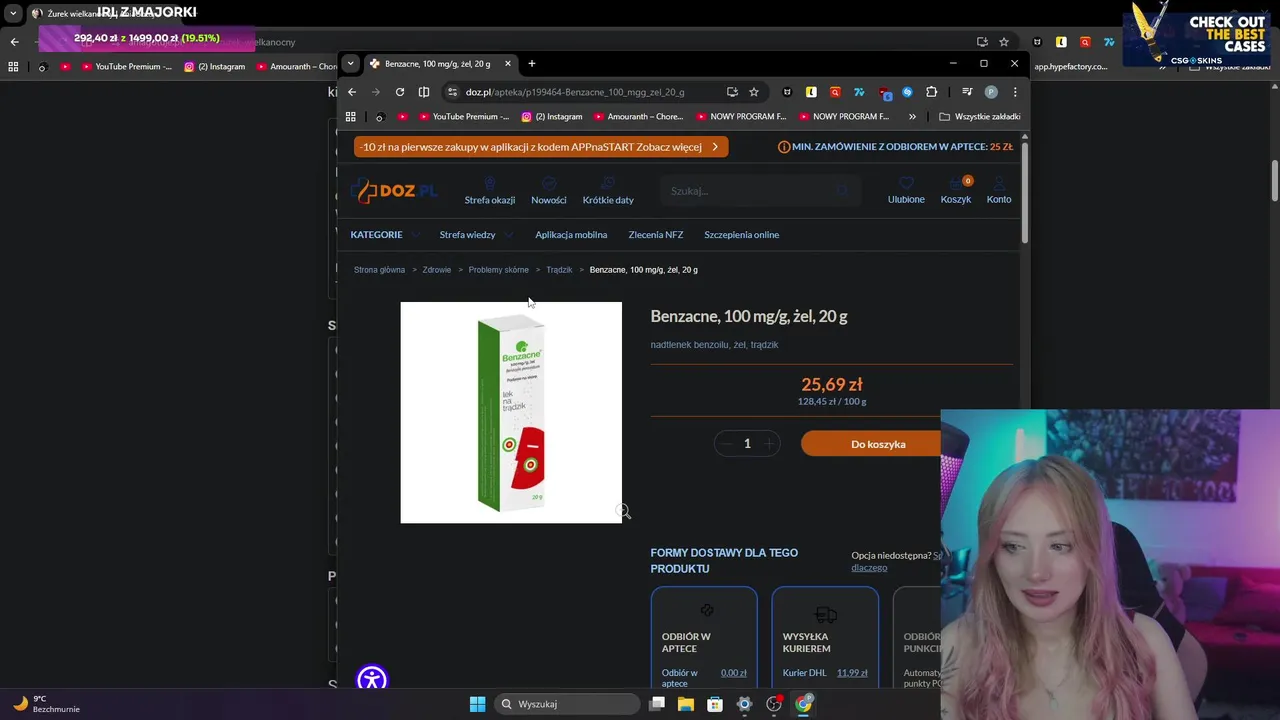Click the quantity field showing 1
The image size is (1280, 720).
click(747, 444)
